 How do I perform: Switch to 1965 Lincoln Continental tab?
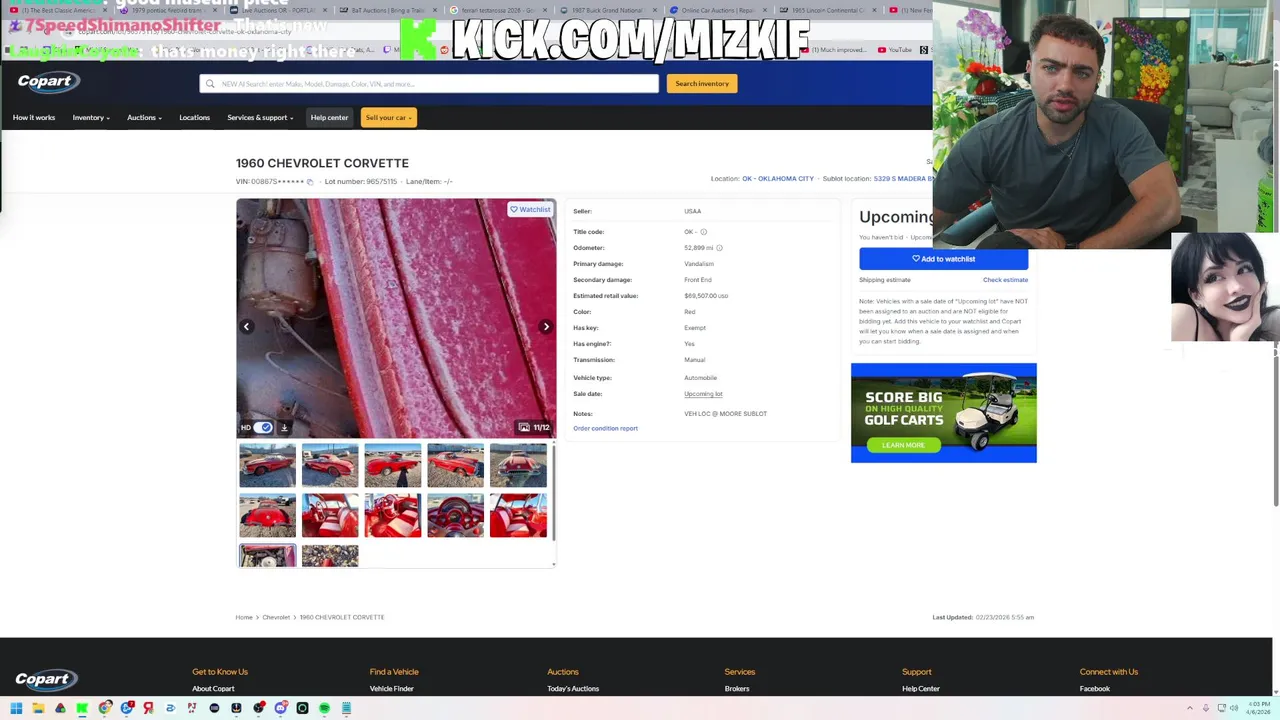825,10
